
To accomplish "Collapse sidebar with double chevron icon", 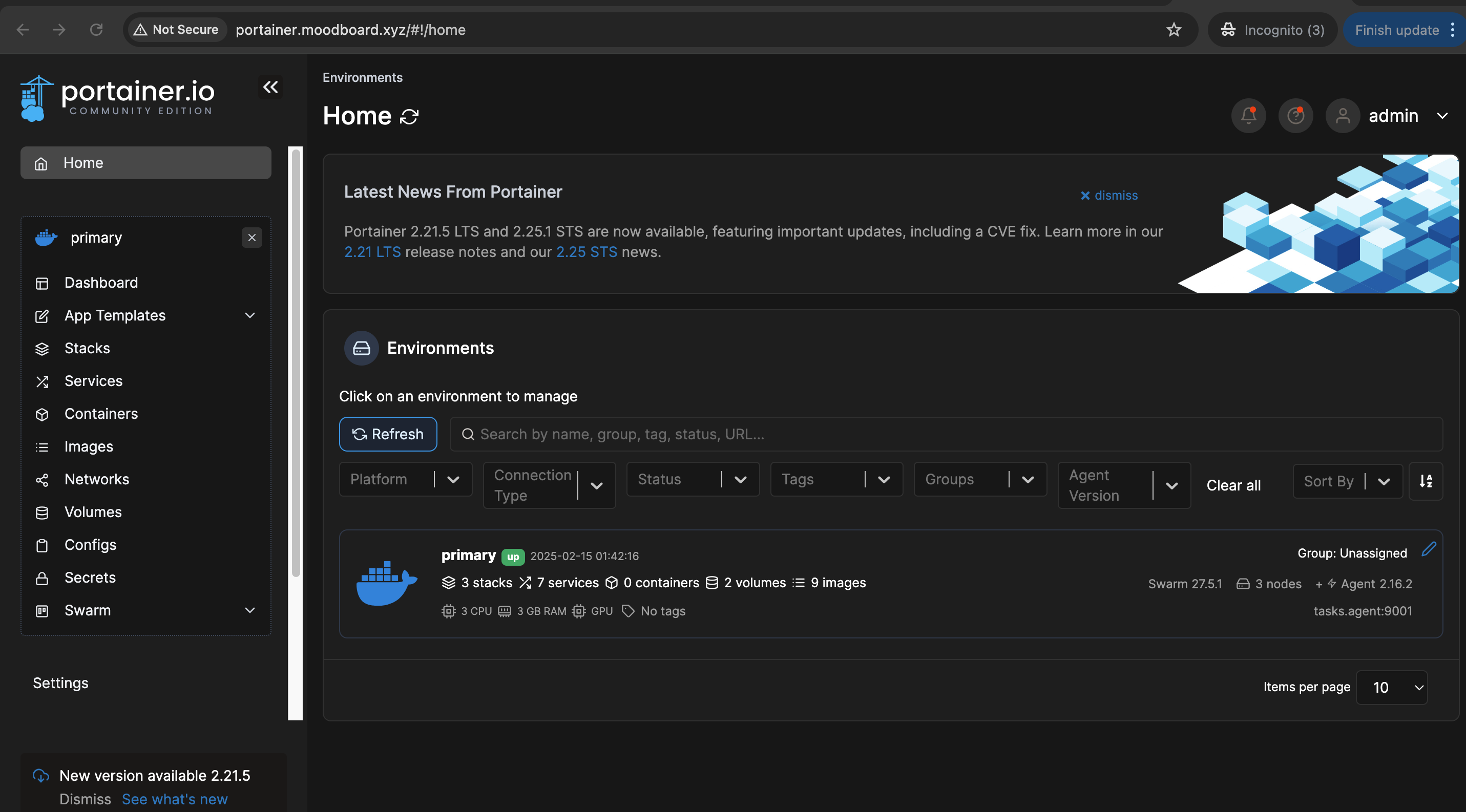I will pos(270,87).
